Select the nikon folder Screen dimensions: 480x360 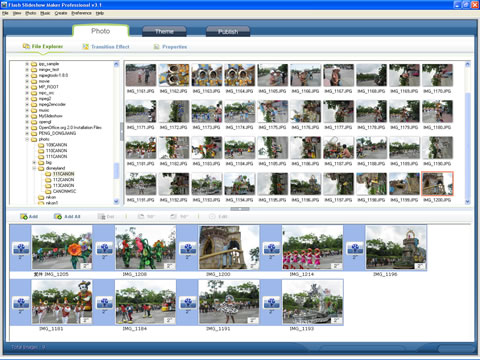[x=51, y=197]
